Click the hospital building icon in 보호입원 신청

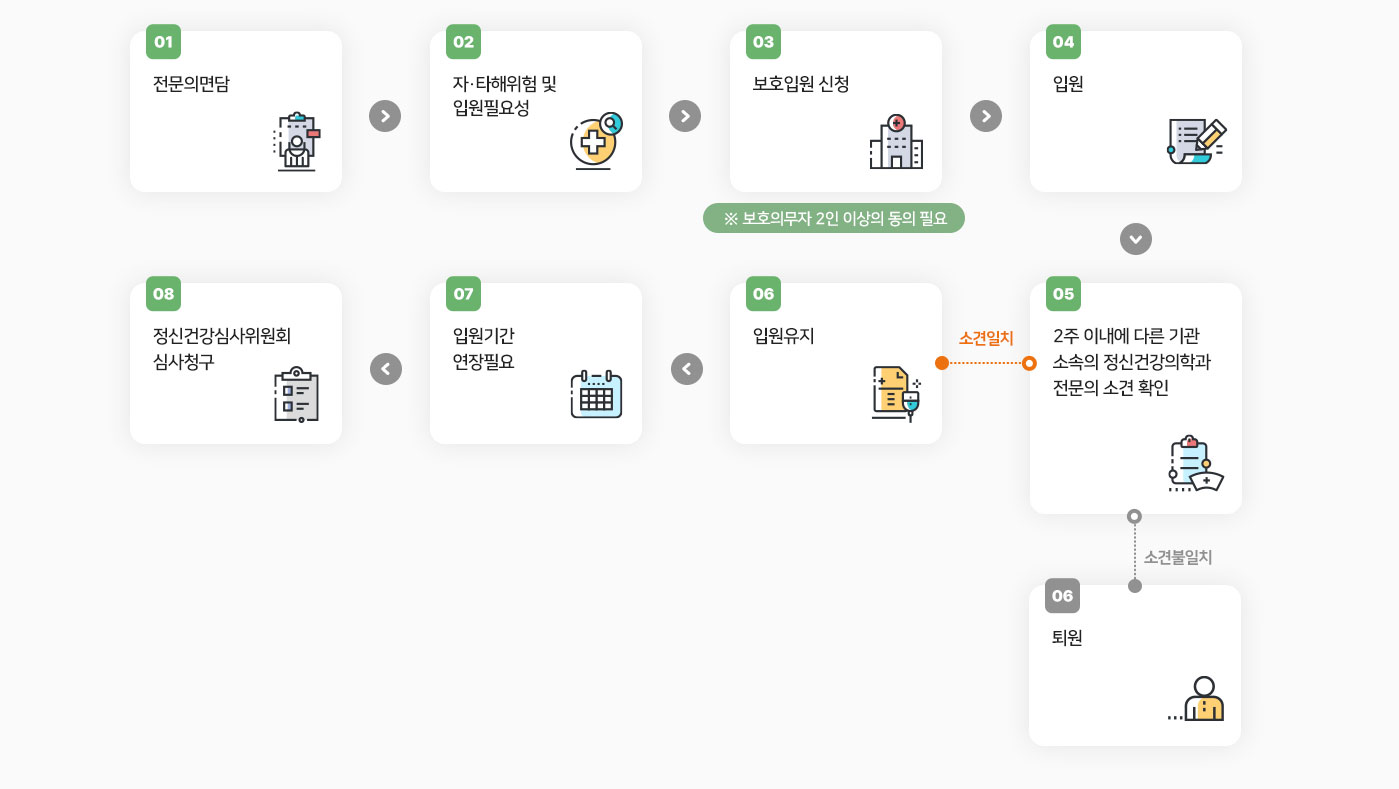[x=896, y=142]
